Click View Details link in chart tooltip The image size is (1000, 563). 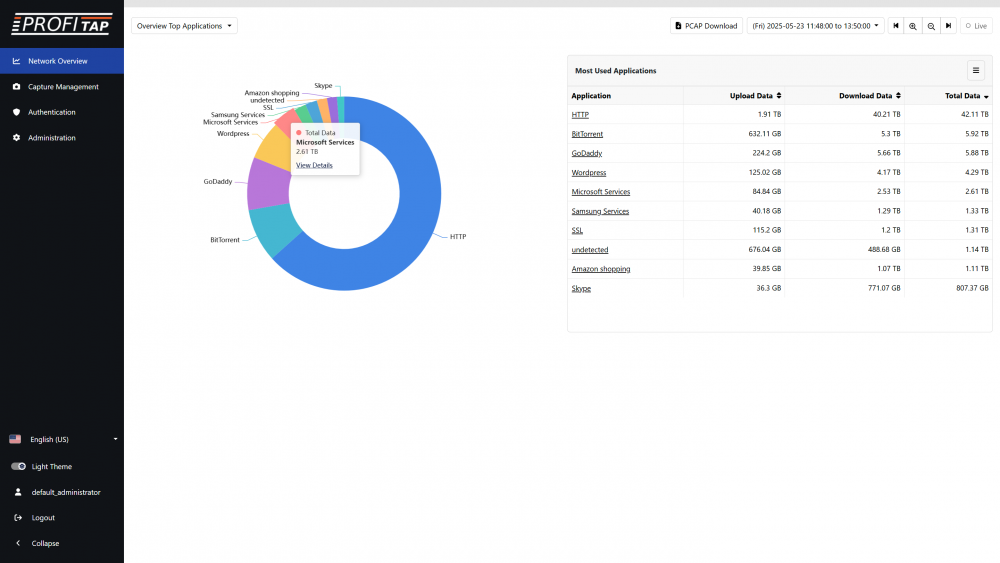pyautogui.click(x=314, y=165)
